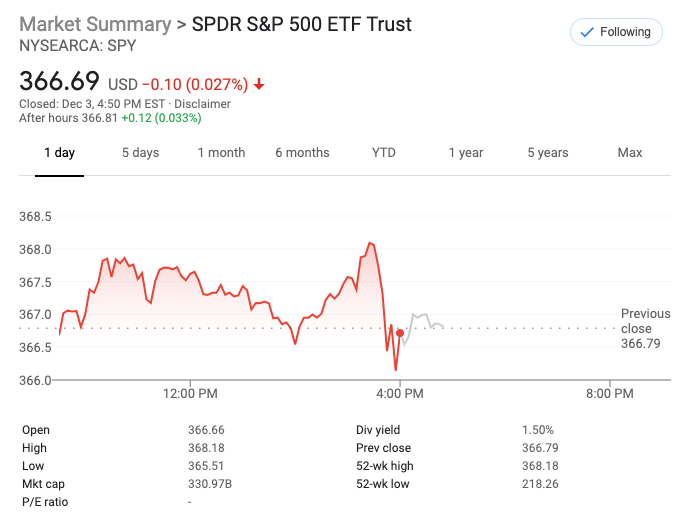Select the 1 day tab
The image size is (693, 520).
(x=59, y=153)
